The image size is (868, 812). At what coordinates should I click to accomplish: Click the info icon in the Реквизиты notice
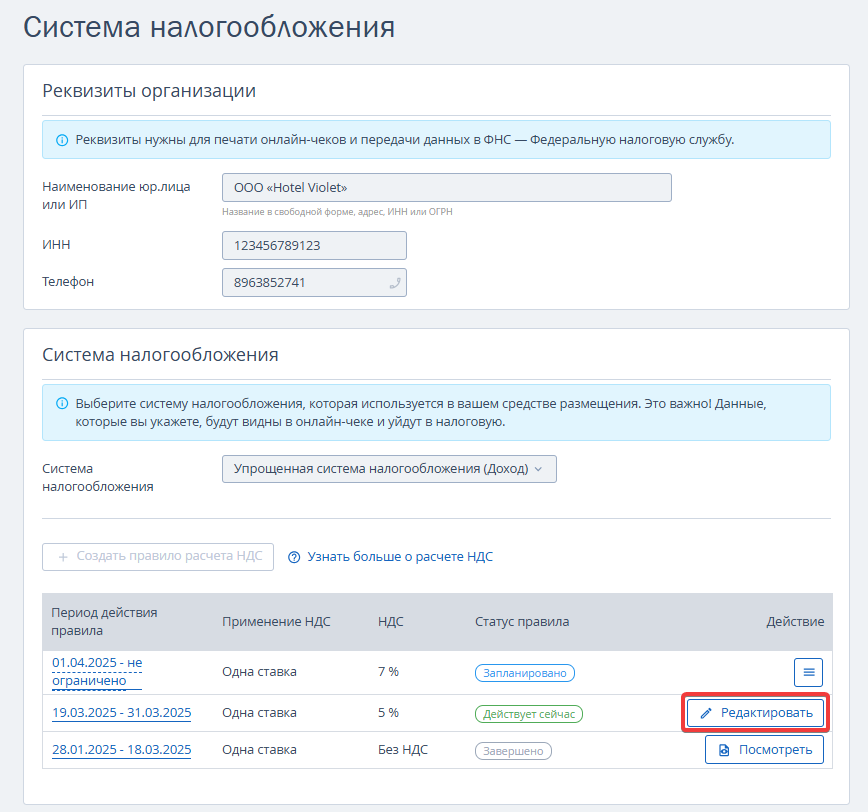(62, 140)
